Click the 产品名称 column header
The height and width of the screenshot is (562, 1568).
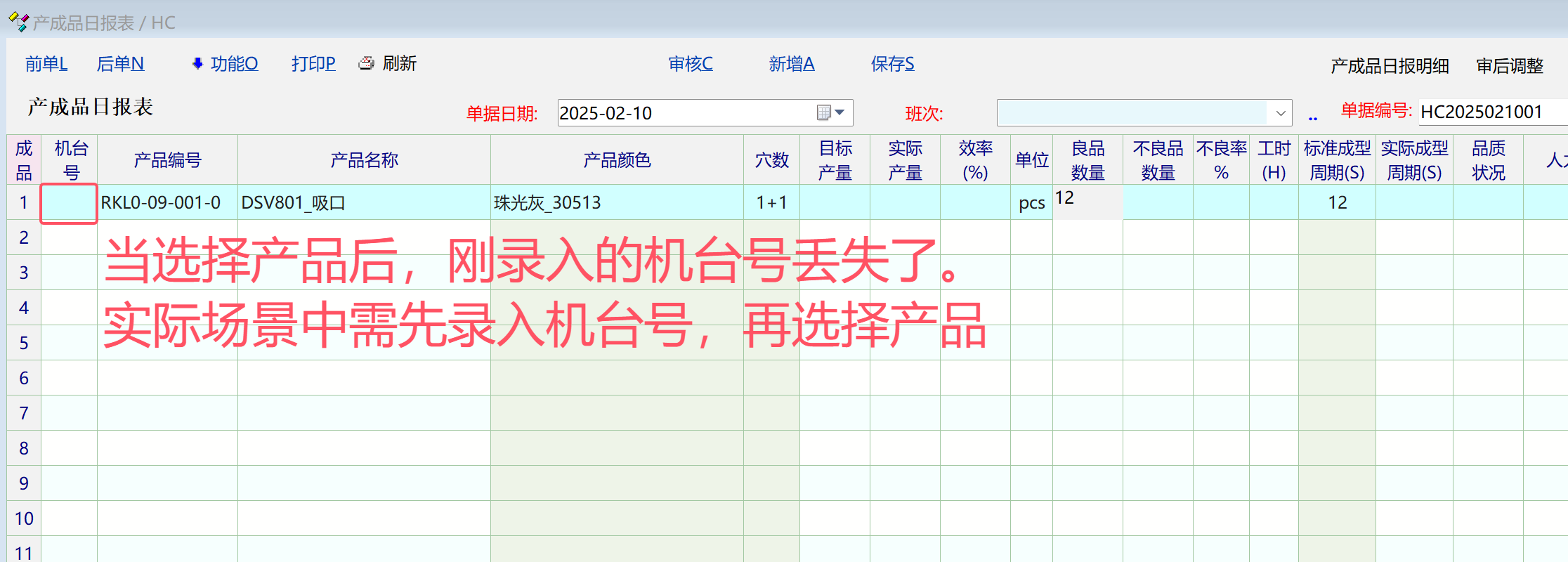click(x=364, y=160)
